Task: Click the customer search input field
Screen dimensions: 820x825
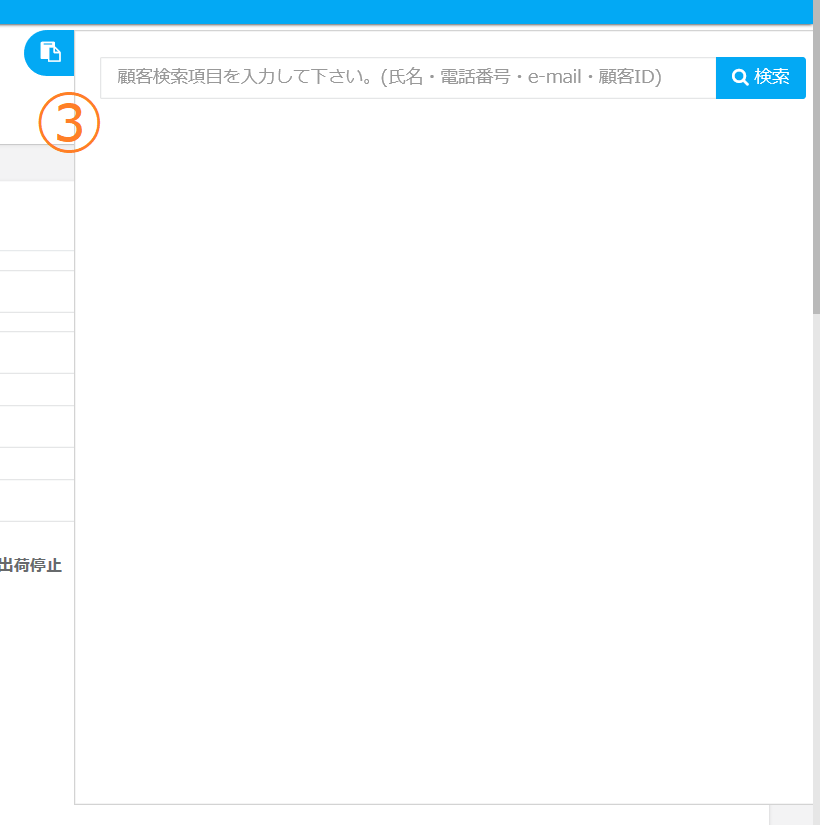Action: tap(408, 78)
